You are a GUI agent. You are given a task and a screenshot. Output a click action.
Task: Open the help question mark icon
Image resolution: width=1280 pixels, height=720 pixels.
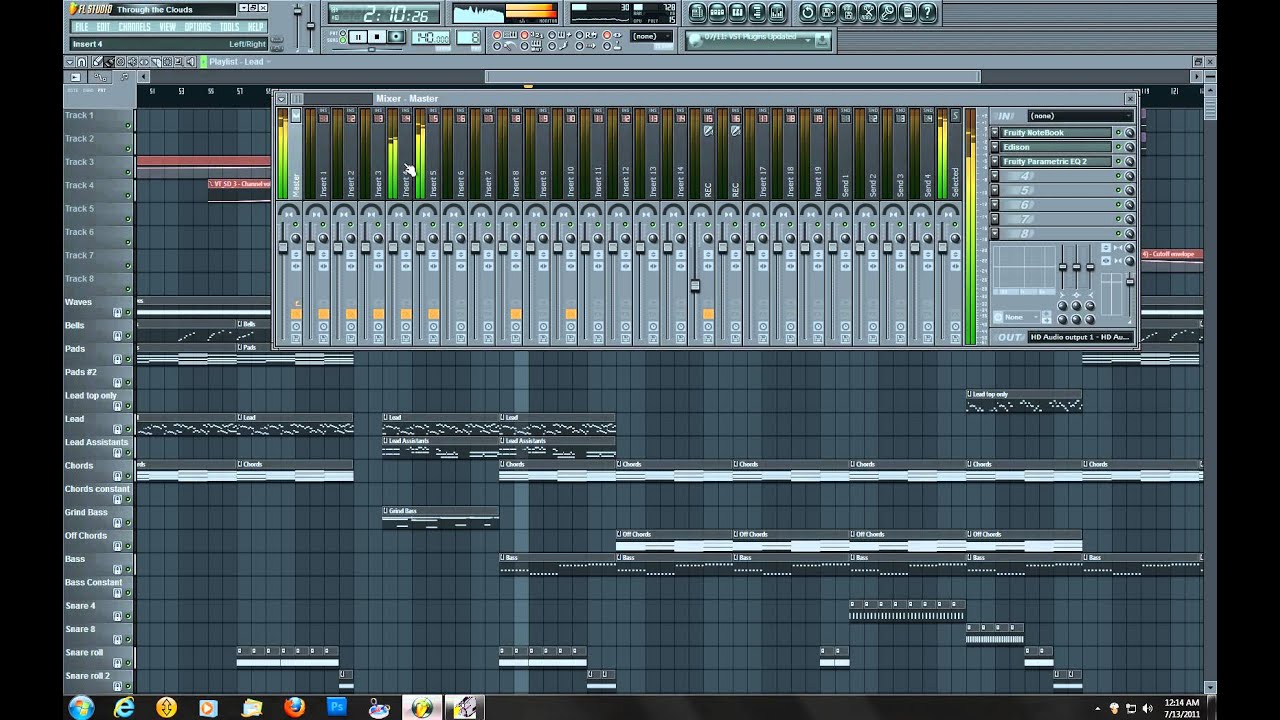pos(927,12)
